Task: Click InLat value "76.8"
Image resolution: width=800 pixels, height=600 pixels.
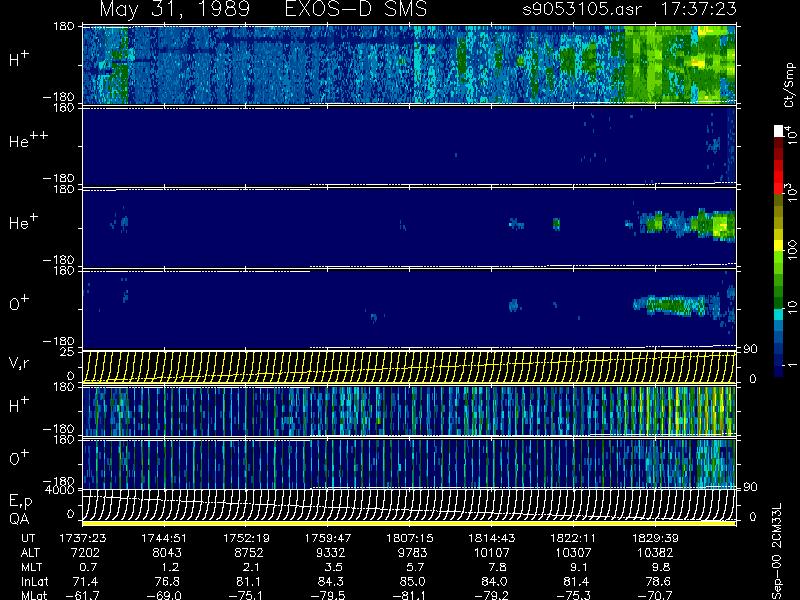Action: [x=168, y=581]
